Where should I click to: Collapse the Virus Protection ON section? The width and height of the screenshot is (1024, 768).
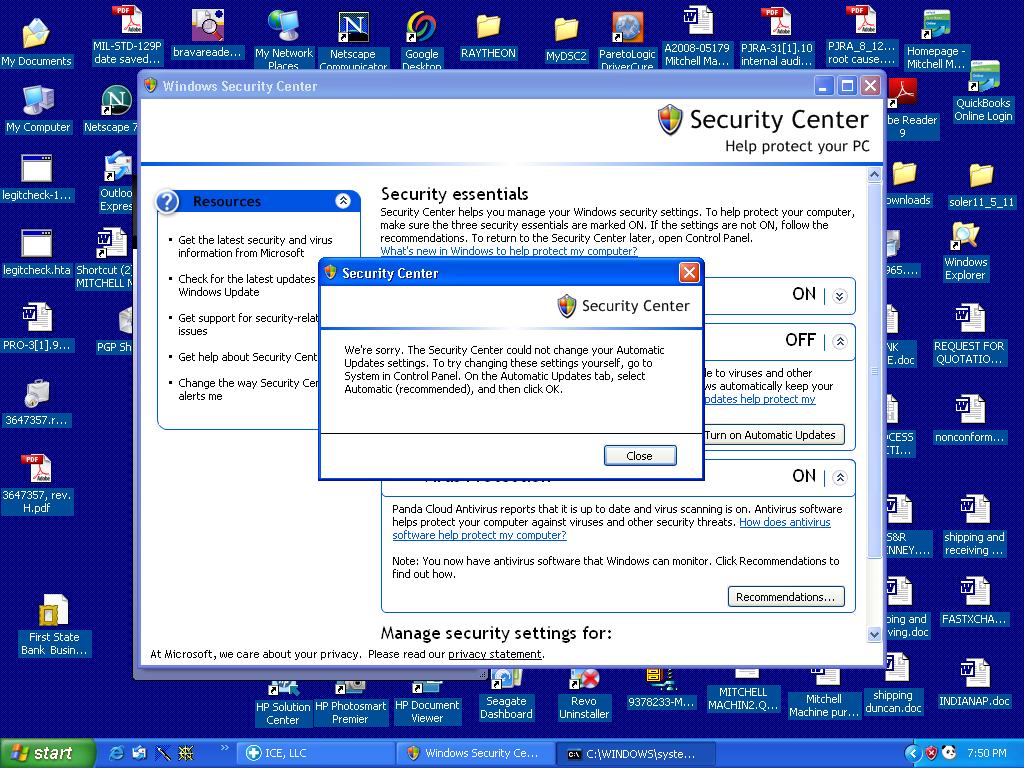tap(840, 477)
